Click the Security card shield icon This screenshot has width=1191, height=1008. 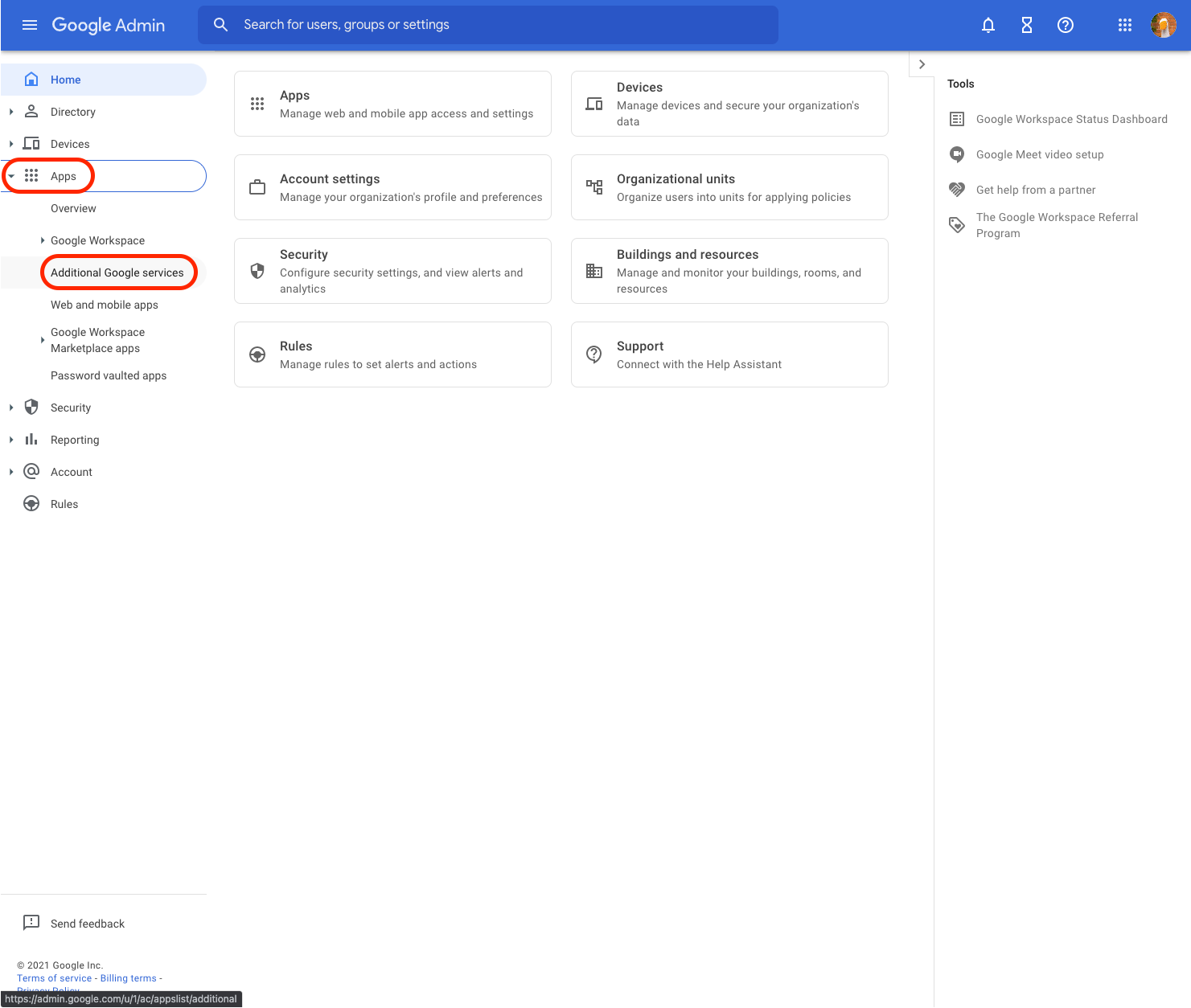pyautogui.click(x=257, y=271)
